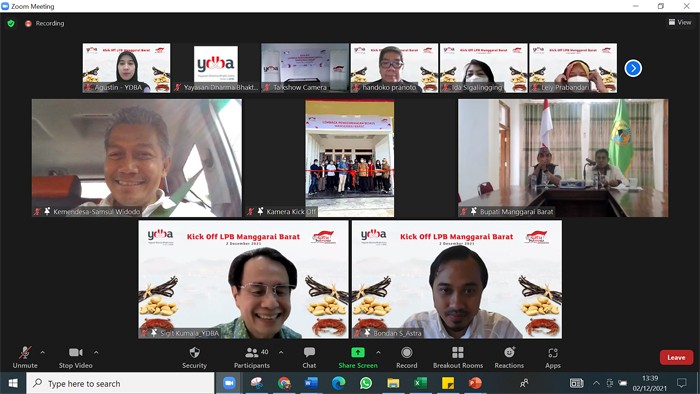Open the Reactions menu

pyautogui.click(x=509, y=358)
